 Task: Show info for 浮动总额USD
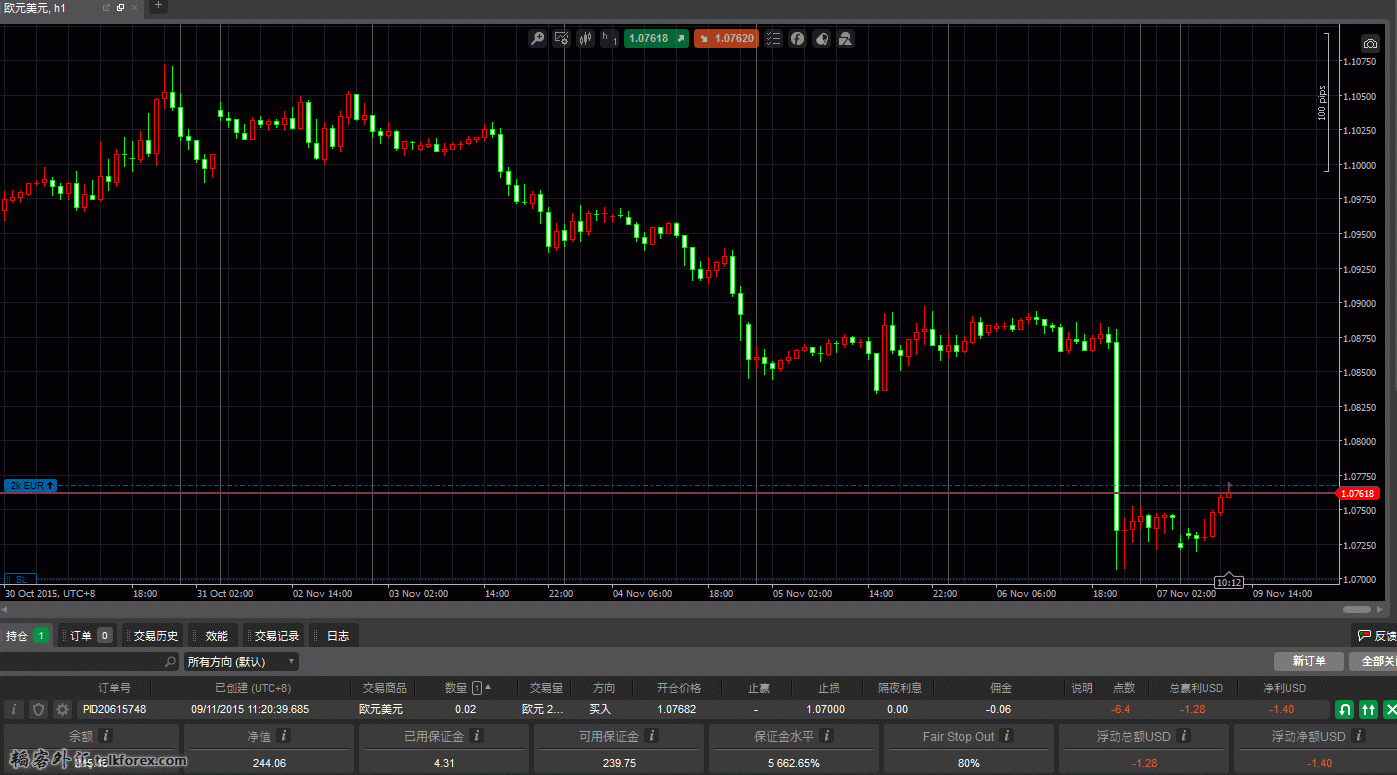point(1183,736)
